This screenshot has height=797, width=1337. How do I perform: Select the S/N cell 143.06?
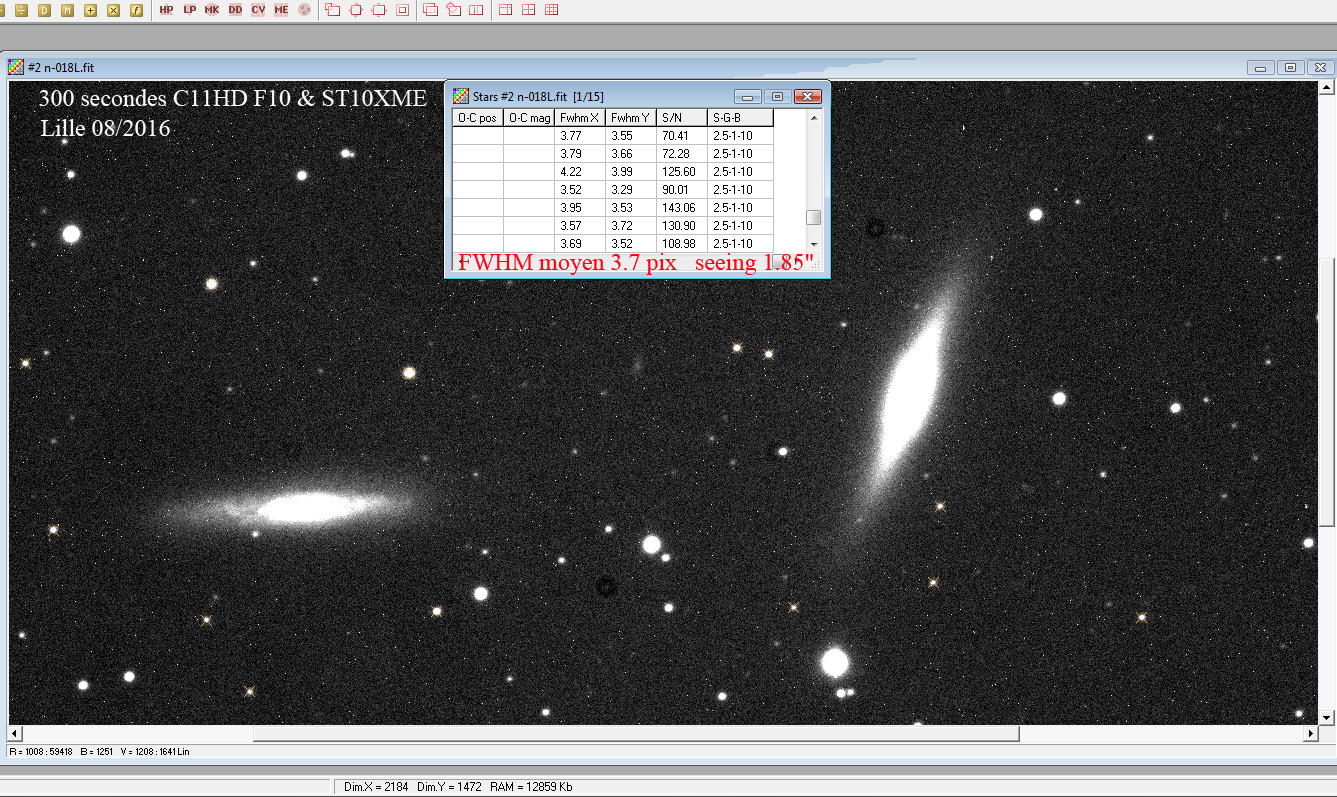point(682,208)
